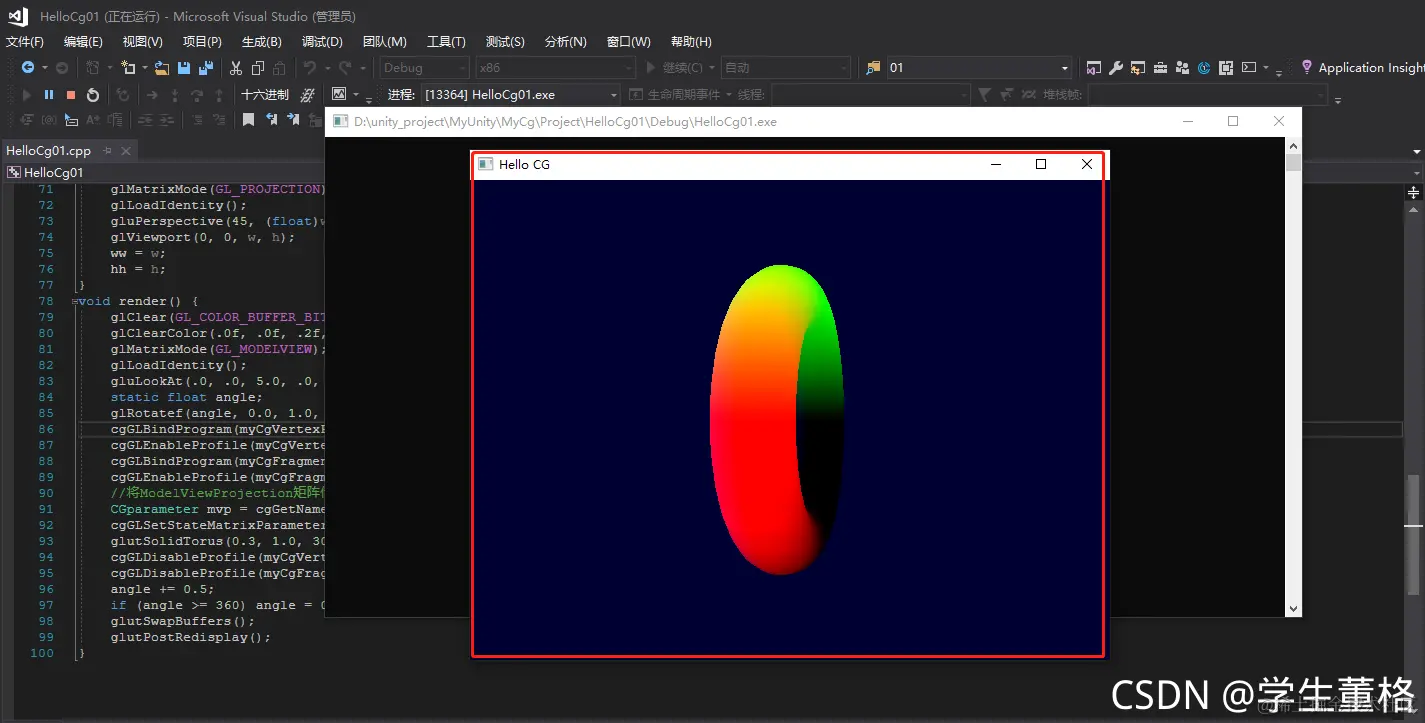Click the cut scissors icon
1425x723 pixels.
click(x=236, y=68)
